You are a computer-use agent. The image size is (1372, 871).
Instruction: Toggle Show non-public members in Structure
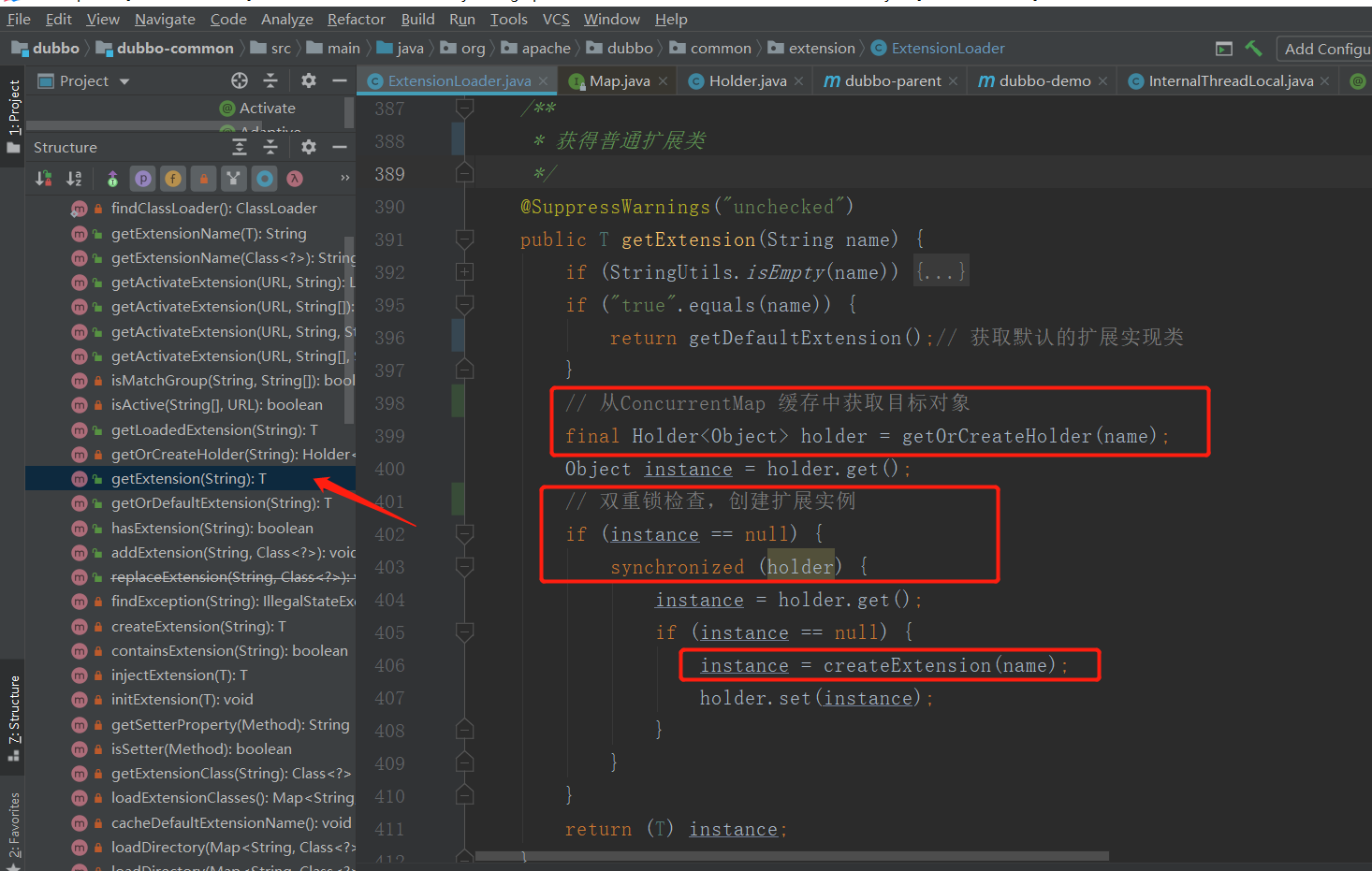tap(203, 178)
